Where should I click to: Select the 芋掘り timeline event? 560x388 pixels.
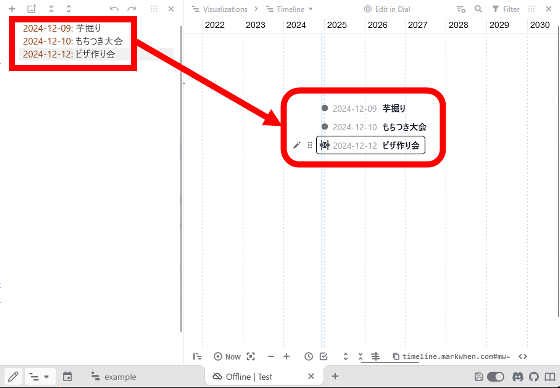pos(364,108)
